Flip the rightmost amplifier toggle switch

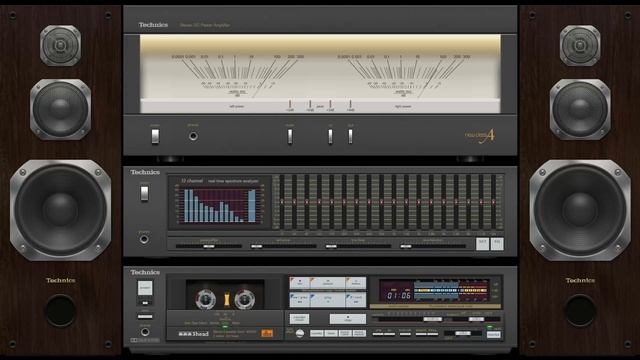tap(350, 136)
